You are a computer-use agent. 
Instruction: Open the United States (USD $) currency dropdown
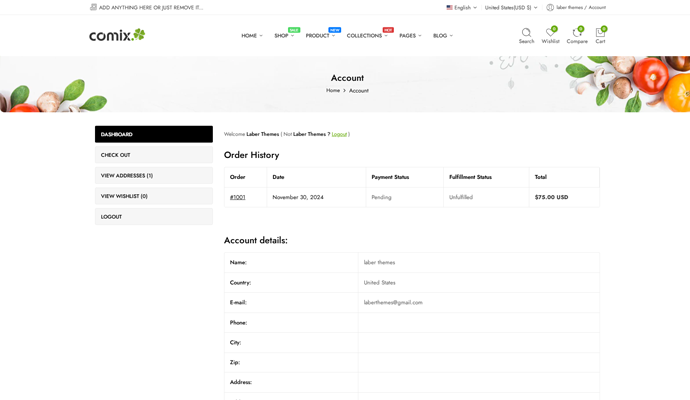pos(510,7)
